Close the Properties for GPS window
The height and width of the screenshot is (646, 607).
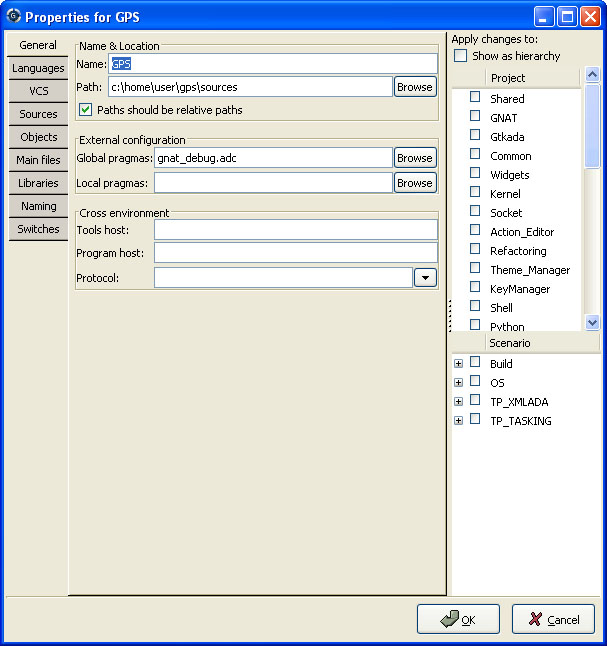pyautogui.click(x=590, y=17)
